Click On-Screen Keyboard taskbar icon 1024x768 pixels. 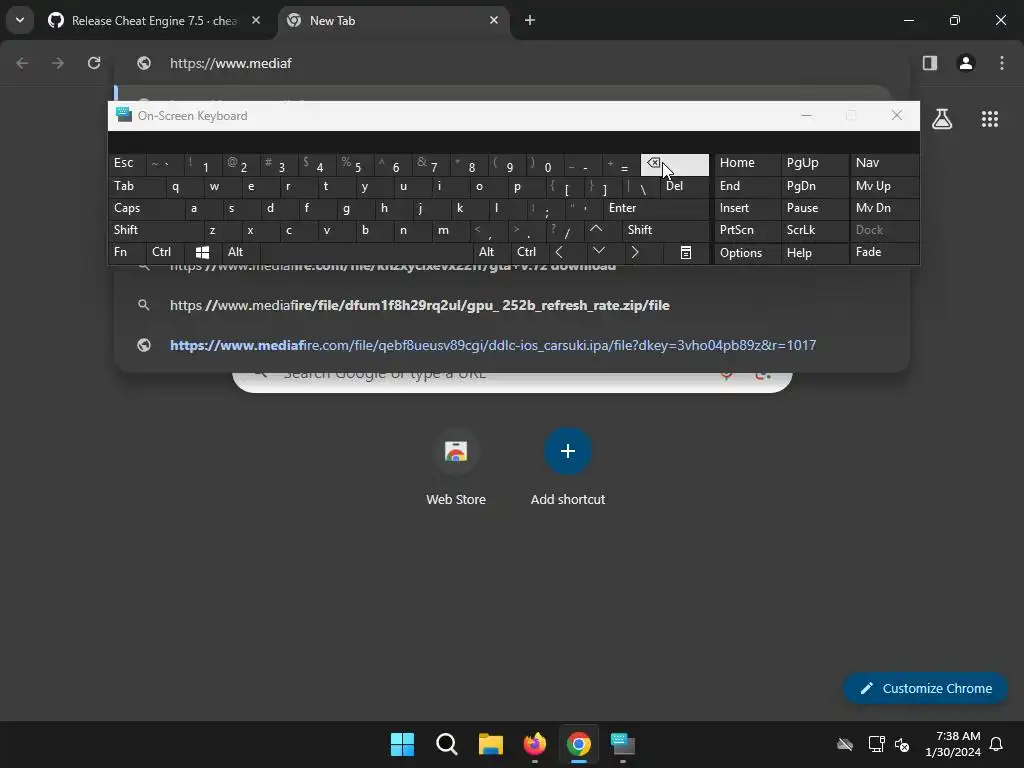coord(623,744)
